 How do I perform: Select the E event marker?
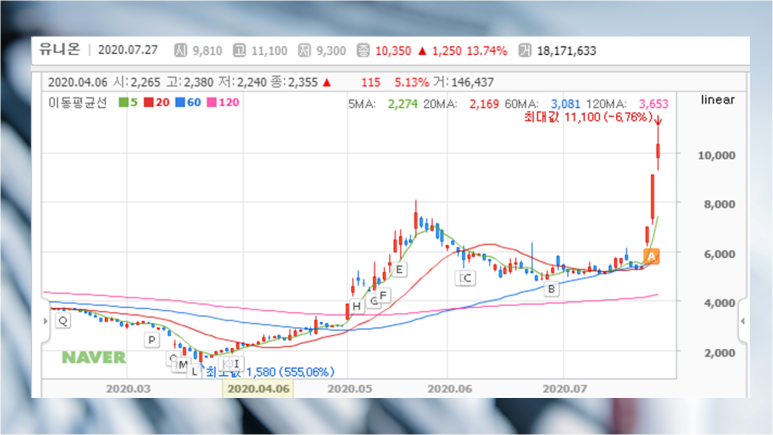click(399, 269)
